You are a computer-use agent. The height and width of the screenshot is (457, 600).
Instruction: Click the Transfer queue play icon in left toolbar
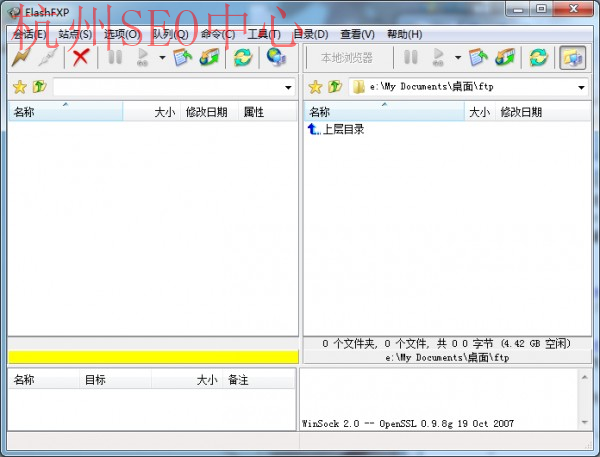143,57
